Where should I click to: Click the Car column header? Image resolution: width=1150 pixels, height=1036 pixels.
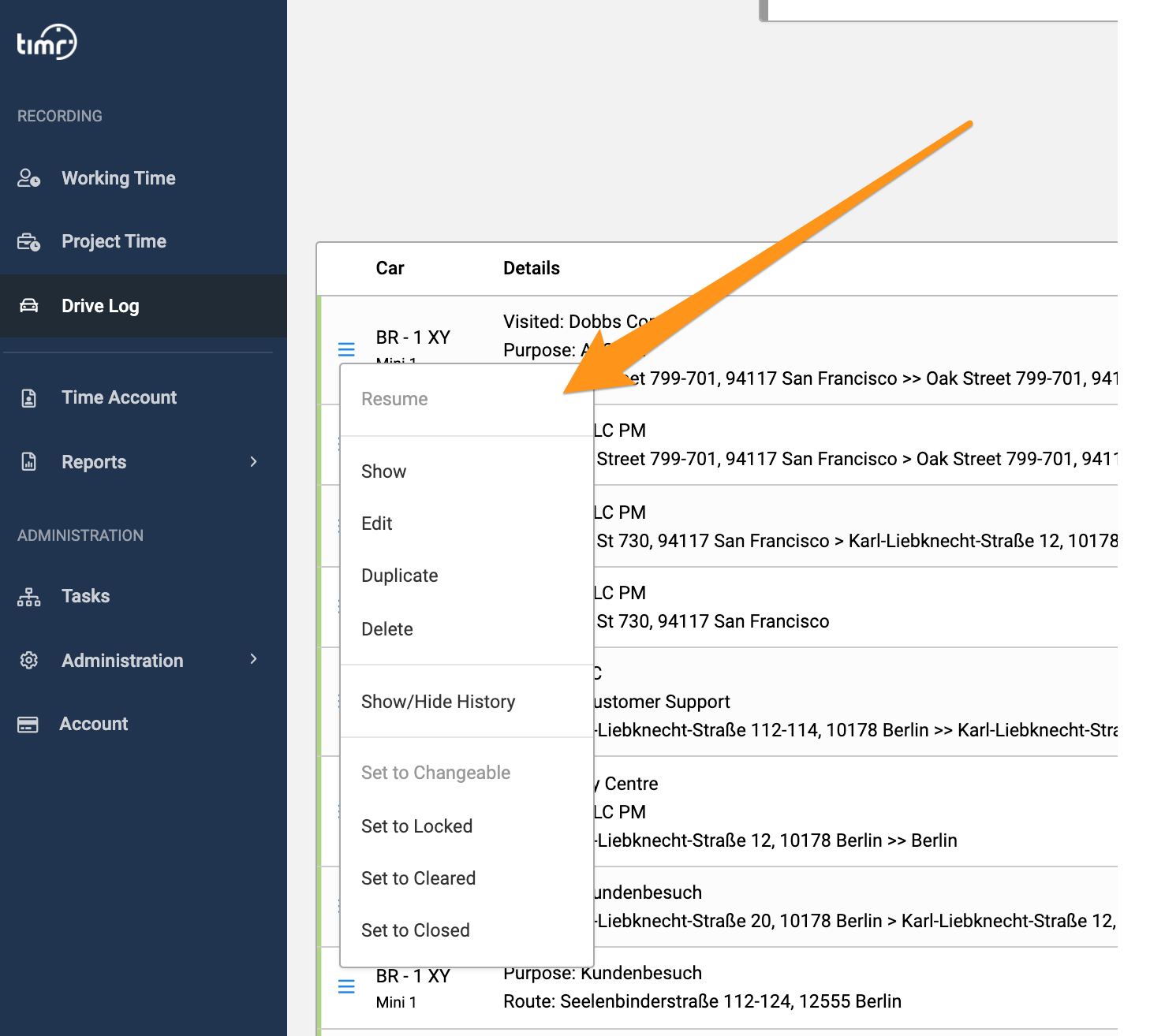[x=390, y=268]
